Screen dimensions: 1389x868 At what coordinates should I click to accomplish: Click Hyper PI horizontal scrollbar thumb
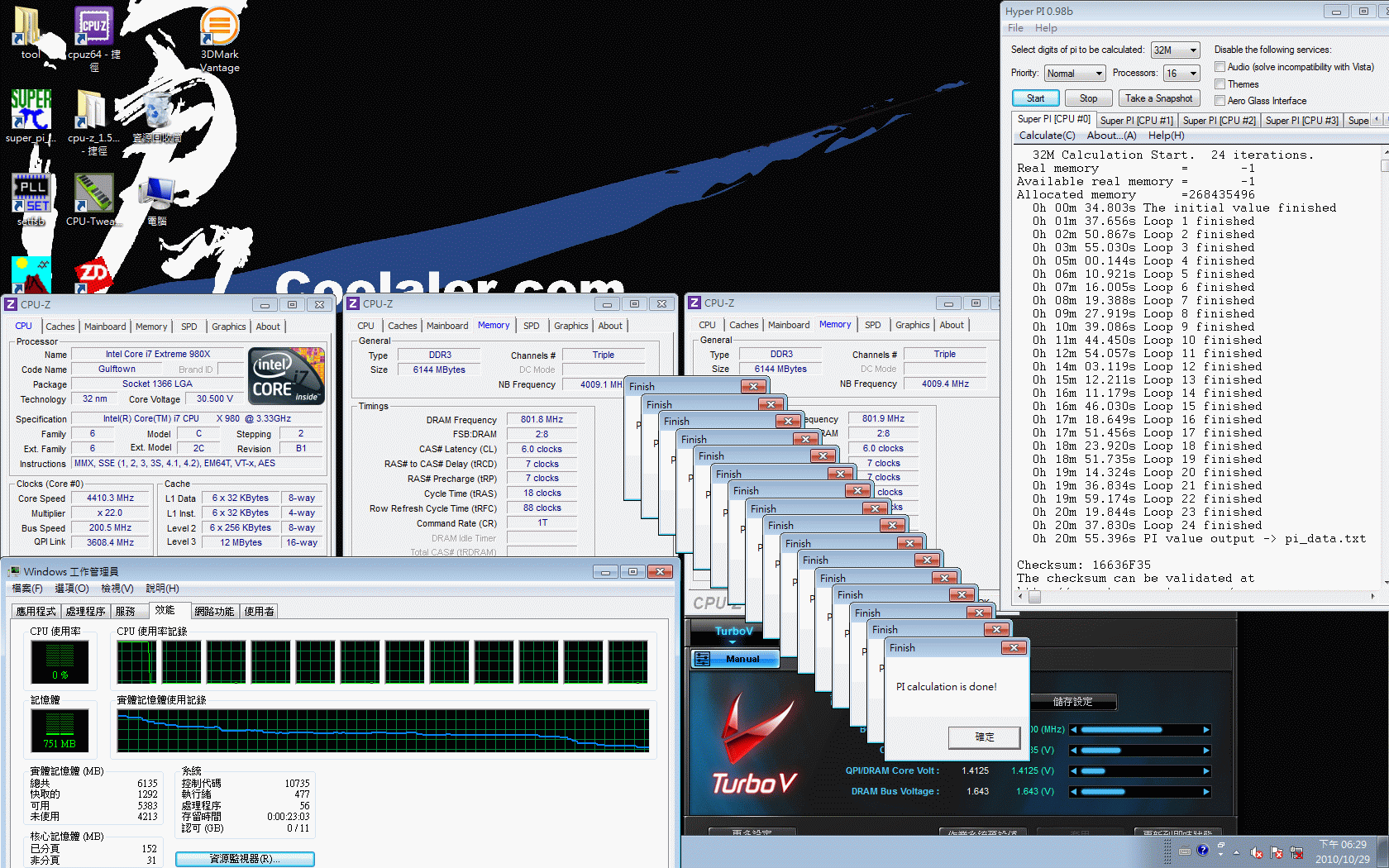1034,596
